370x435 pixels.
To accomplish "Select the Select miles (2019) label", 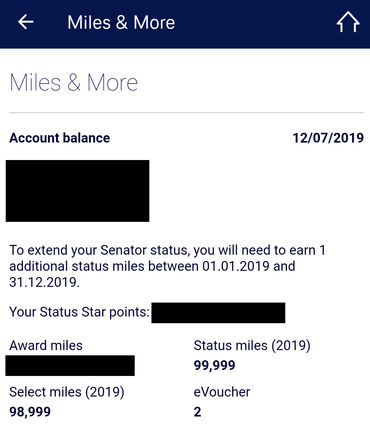I will [67, 392].
